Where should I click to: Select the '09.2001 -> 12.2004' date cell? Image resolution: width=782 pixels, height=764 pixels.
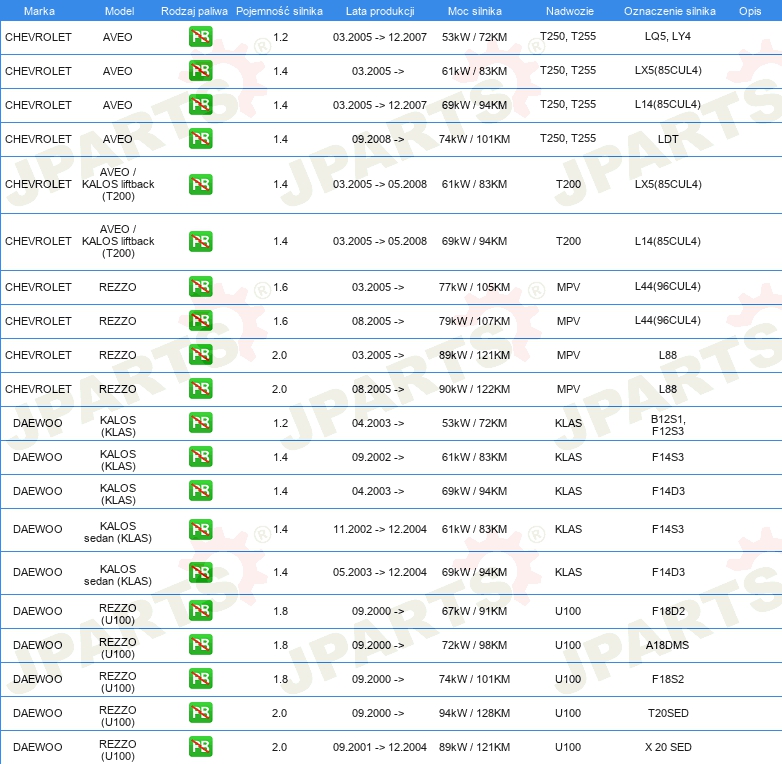[x=380, y=747]
